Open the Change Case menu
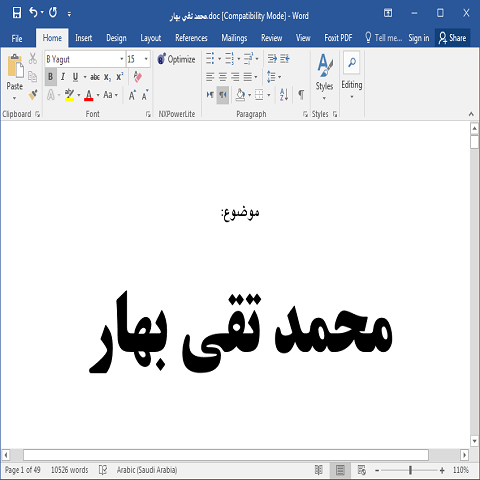 [110, 95]
